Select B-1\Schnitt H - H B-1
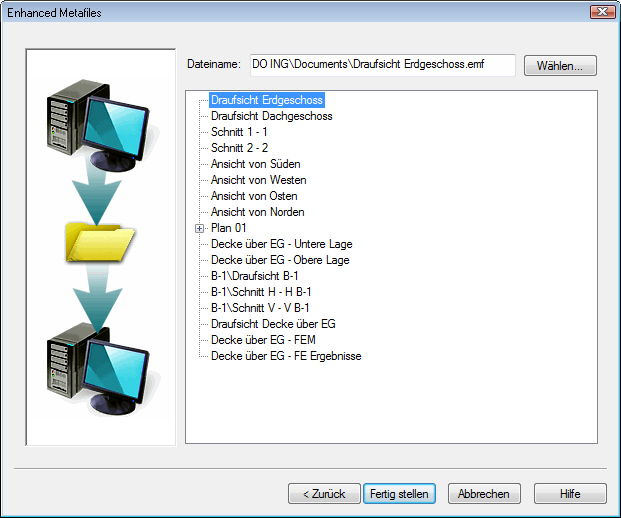The image size is (621, 518). click(261, 292)
